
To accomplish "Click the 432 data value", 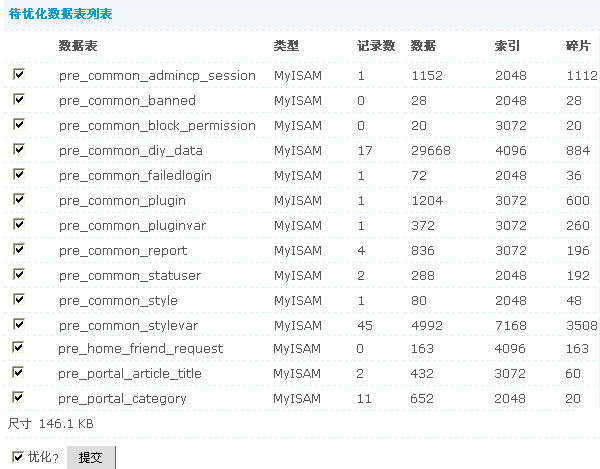I will pos(422,373).
